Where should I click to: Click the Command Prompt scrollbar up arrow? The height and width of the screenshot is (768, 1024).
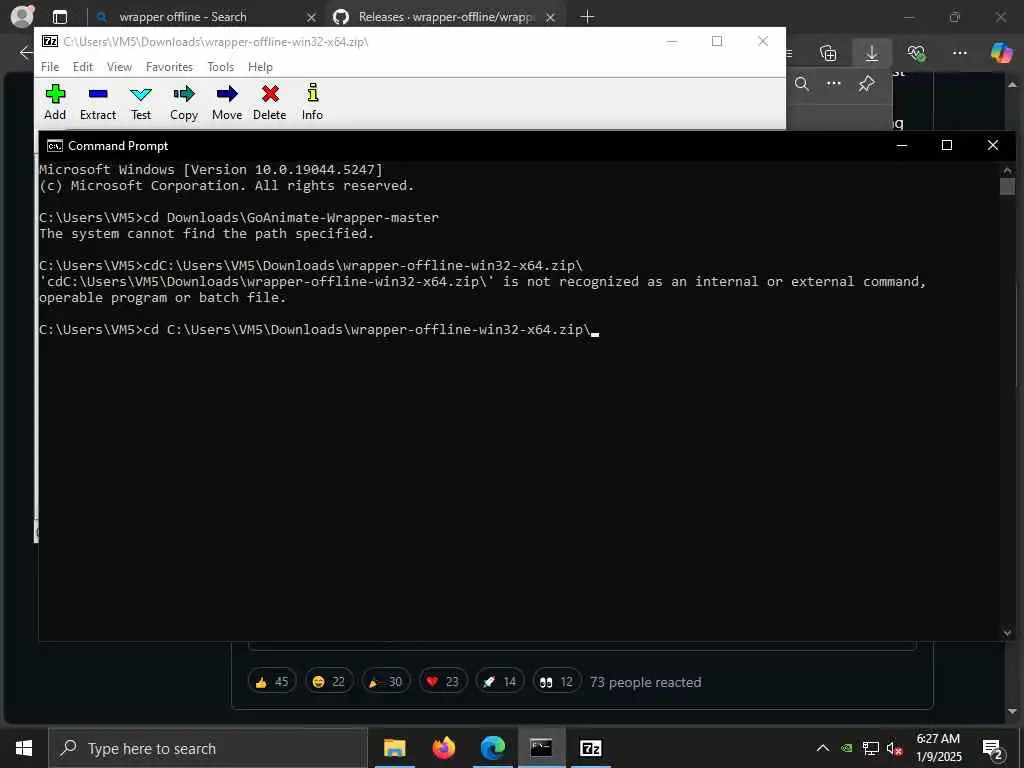1007,170
